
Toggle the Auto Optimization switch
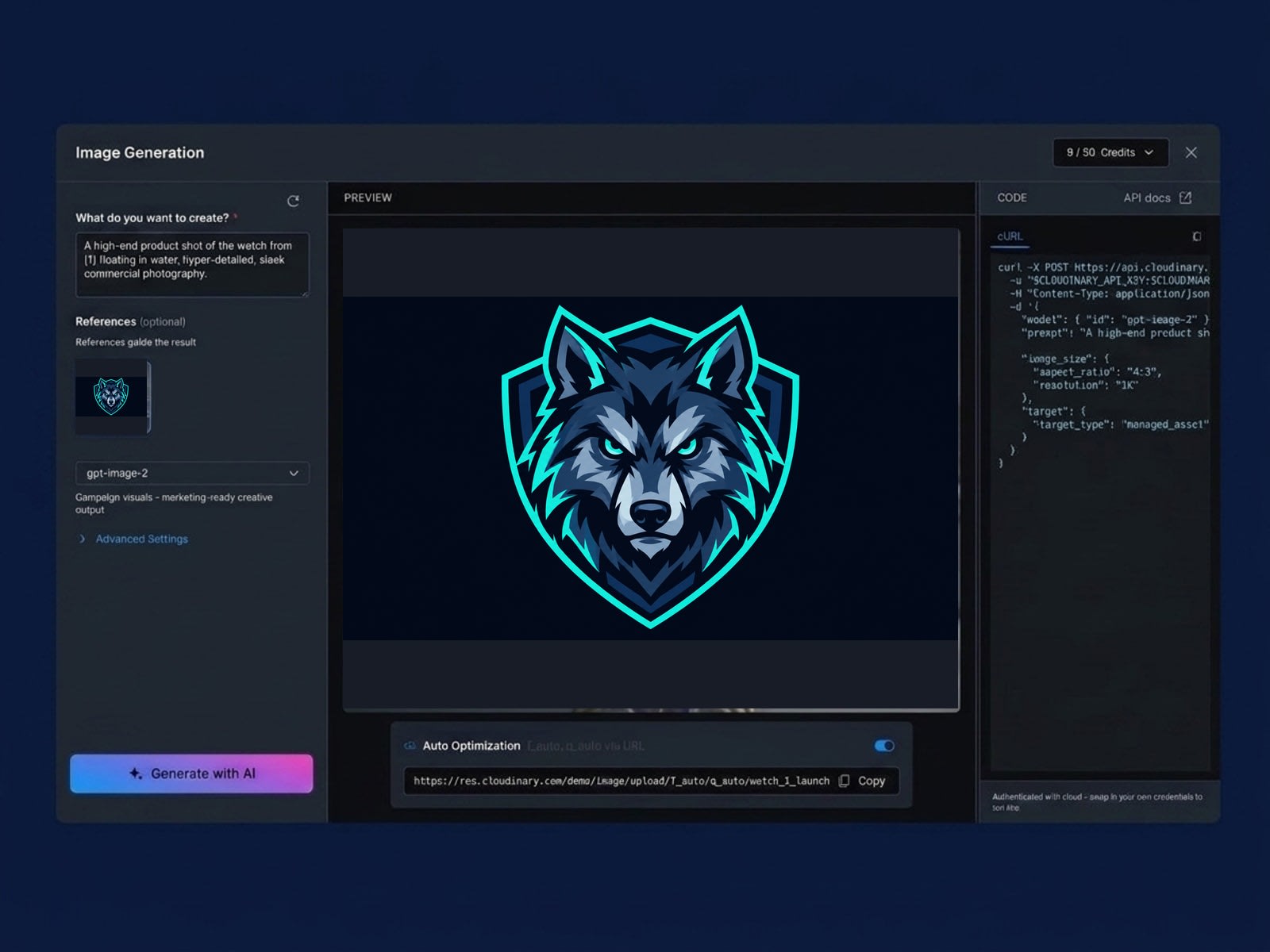[884, 746]
